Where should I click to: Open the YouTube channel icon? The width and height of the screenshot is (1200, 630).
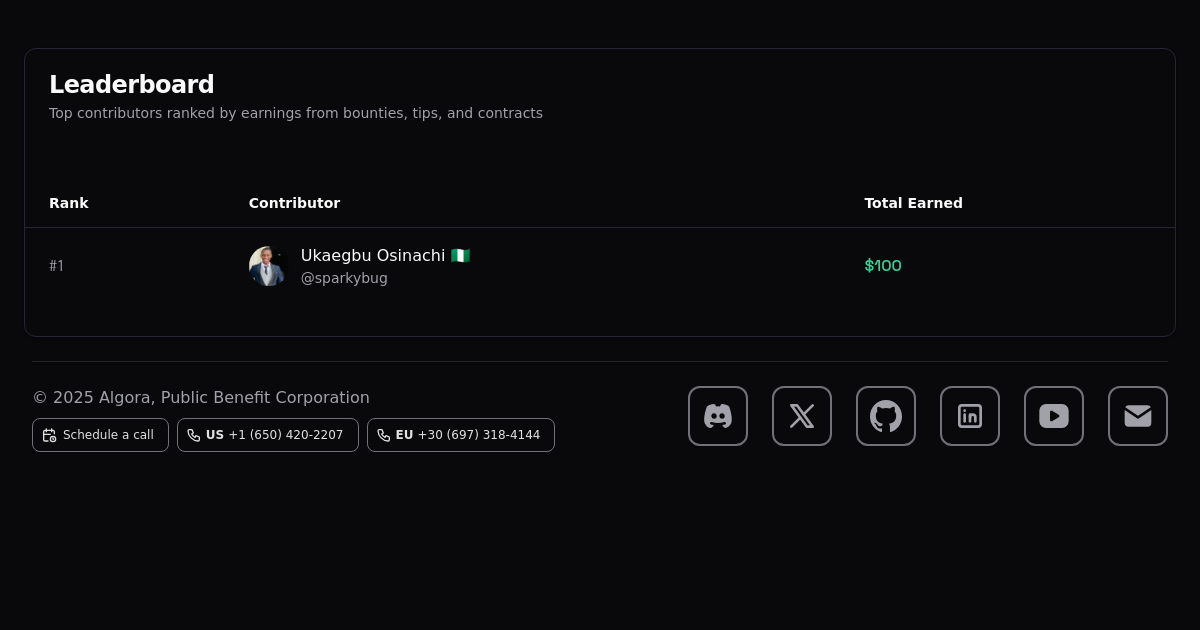[x=1054, y=416]
